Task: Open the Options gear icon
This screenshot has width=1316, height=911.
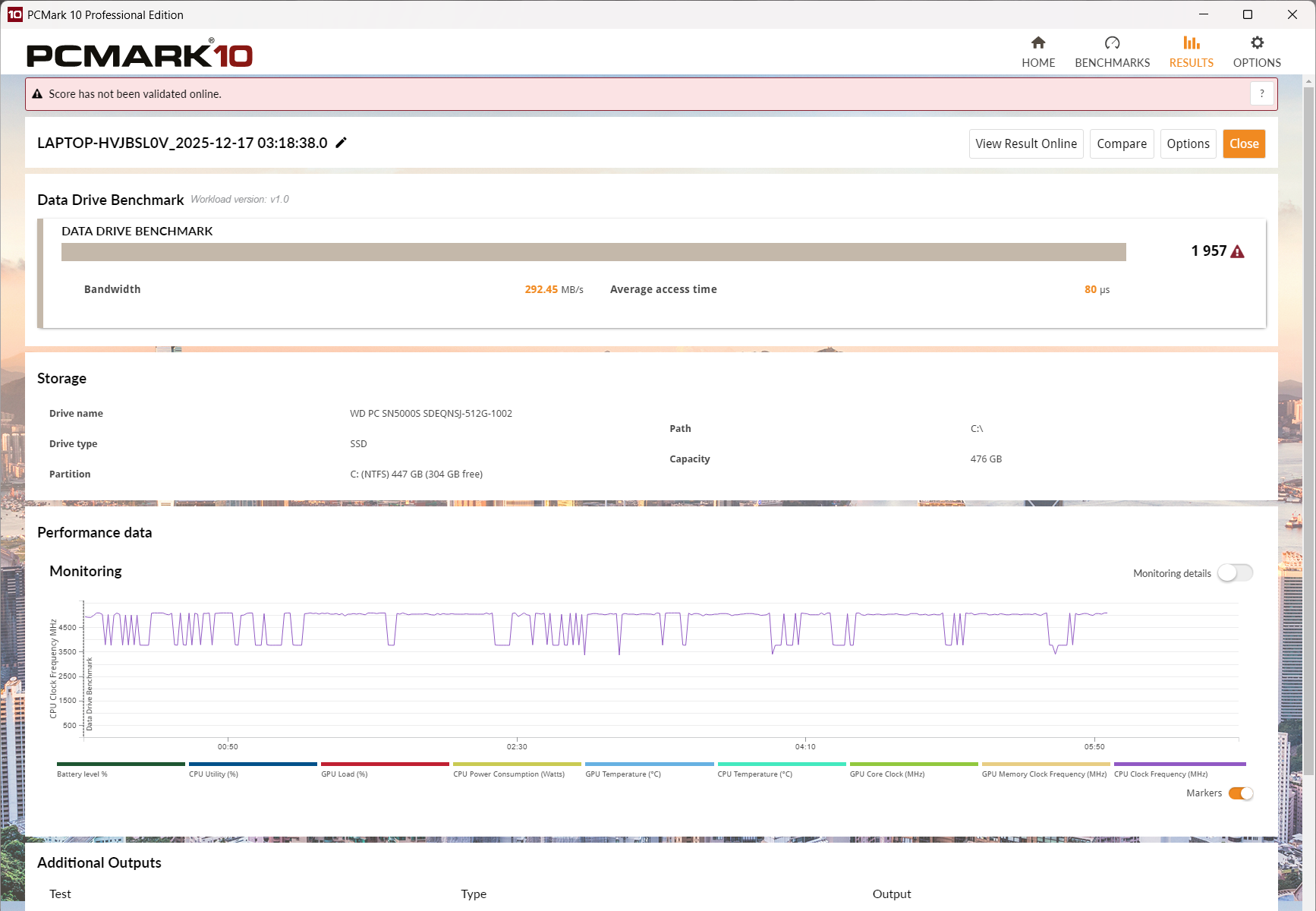Action: (1257, 43)
